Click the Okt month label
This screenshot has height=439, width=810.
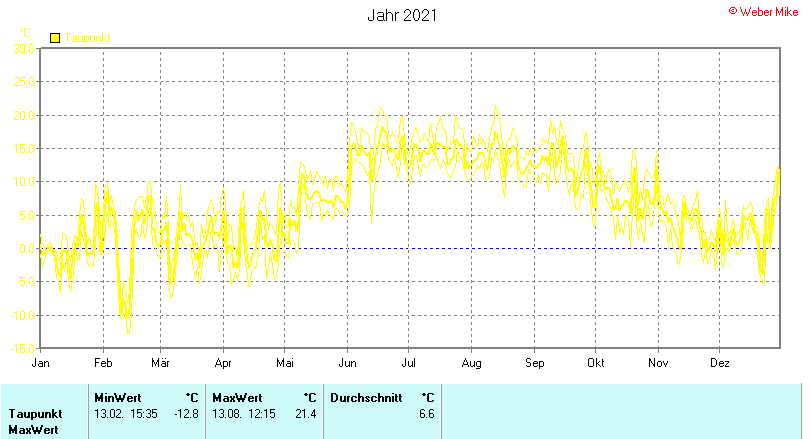pos(596,363)
